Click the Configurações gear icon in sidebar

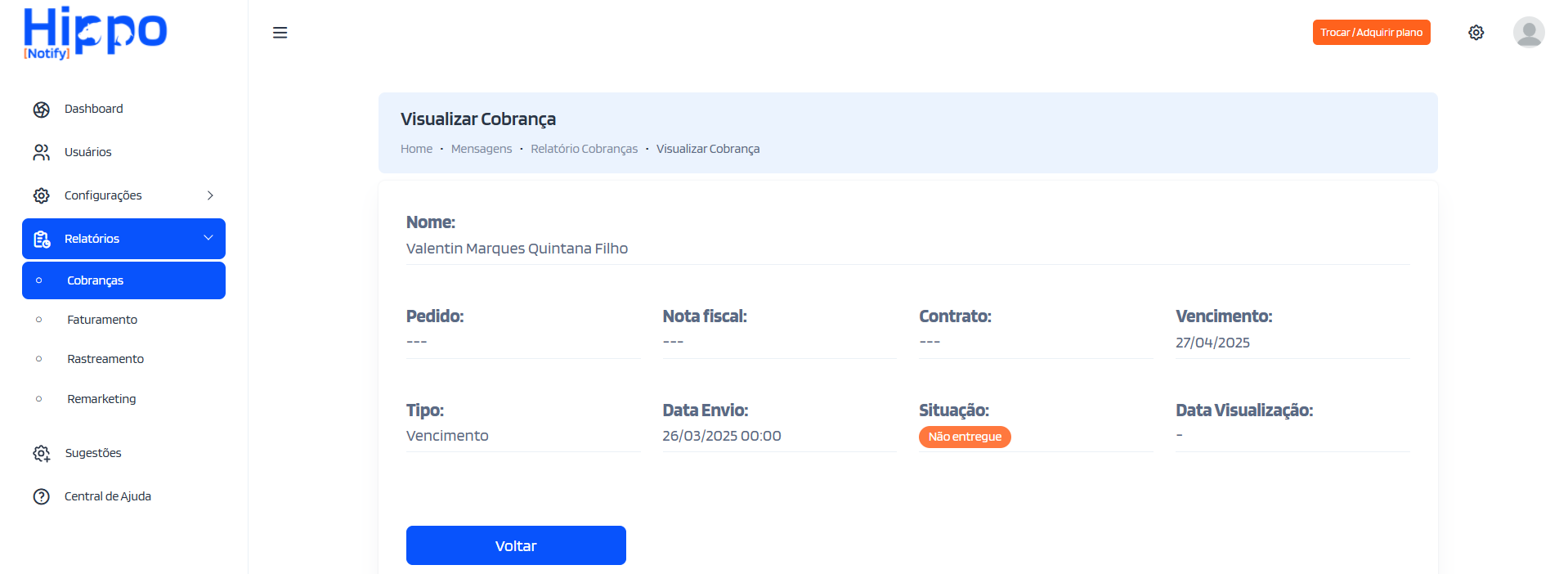click(42, 196)
